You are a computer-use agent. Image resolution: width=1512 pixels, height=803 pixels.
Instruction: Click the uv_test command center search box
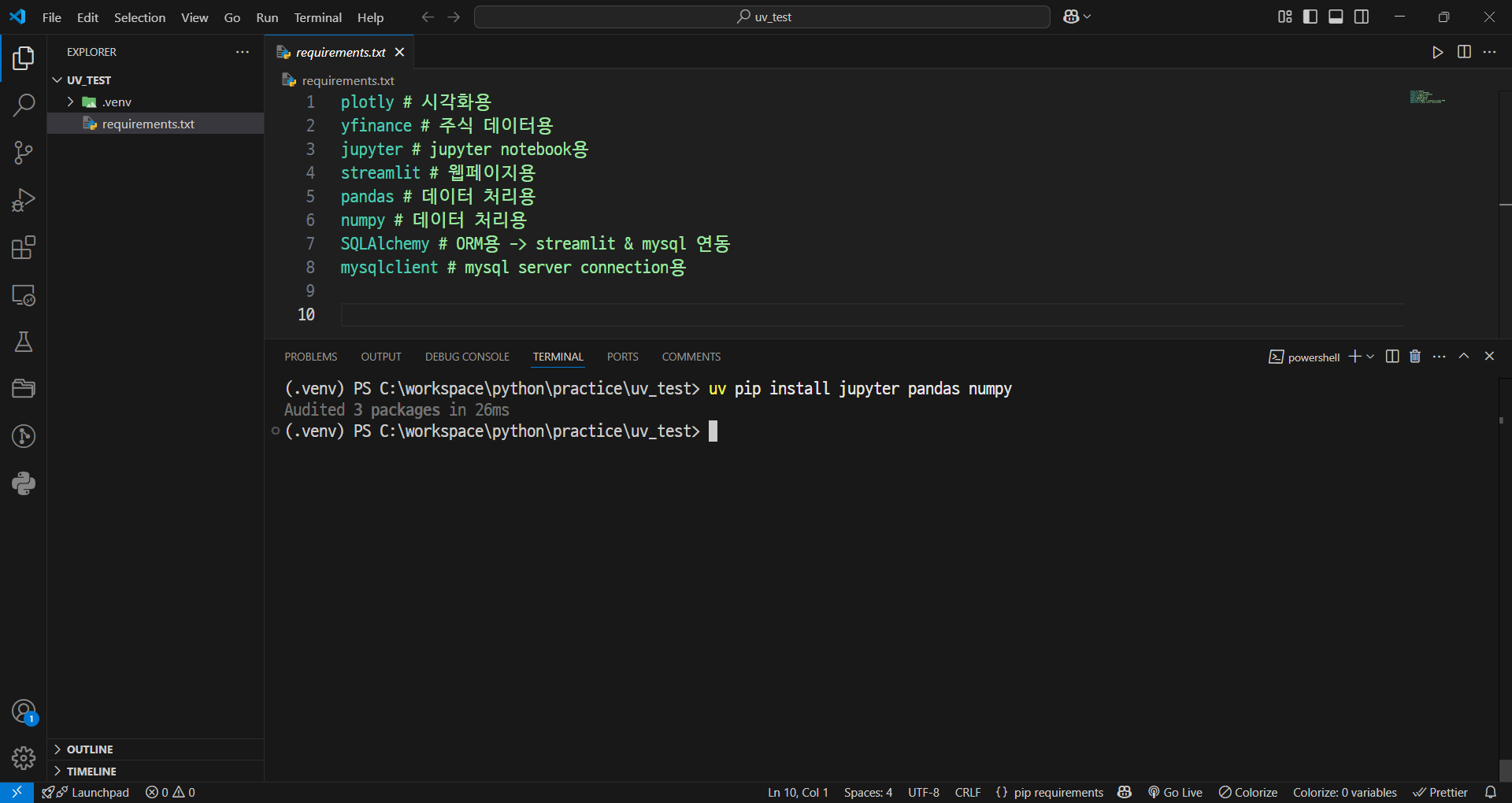tap(762, 17)
